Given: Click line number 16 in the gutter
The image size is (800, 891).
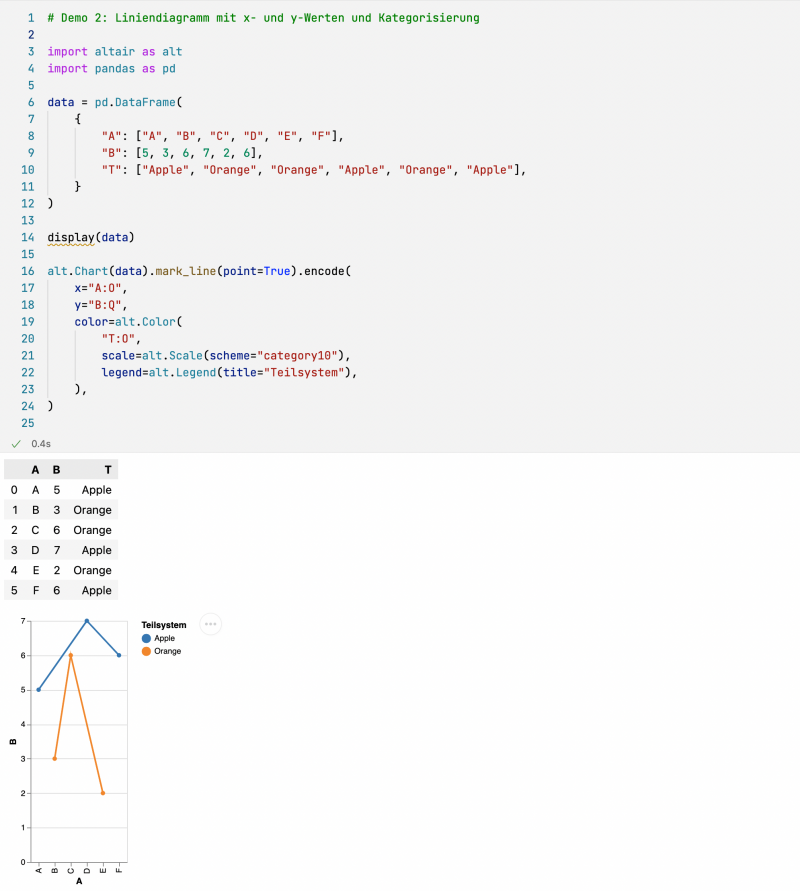Looking at the screenshot, I should [27, 270].
